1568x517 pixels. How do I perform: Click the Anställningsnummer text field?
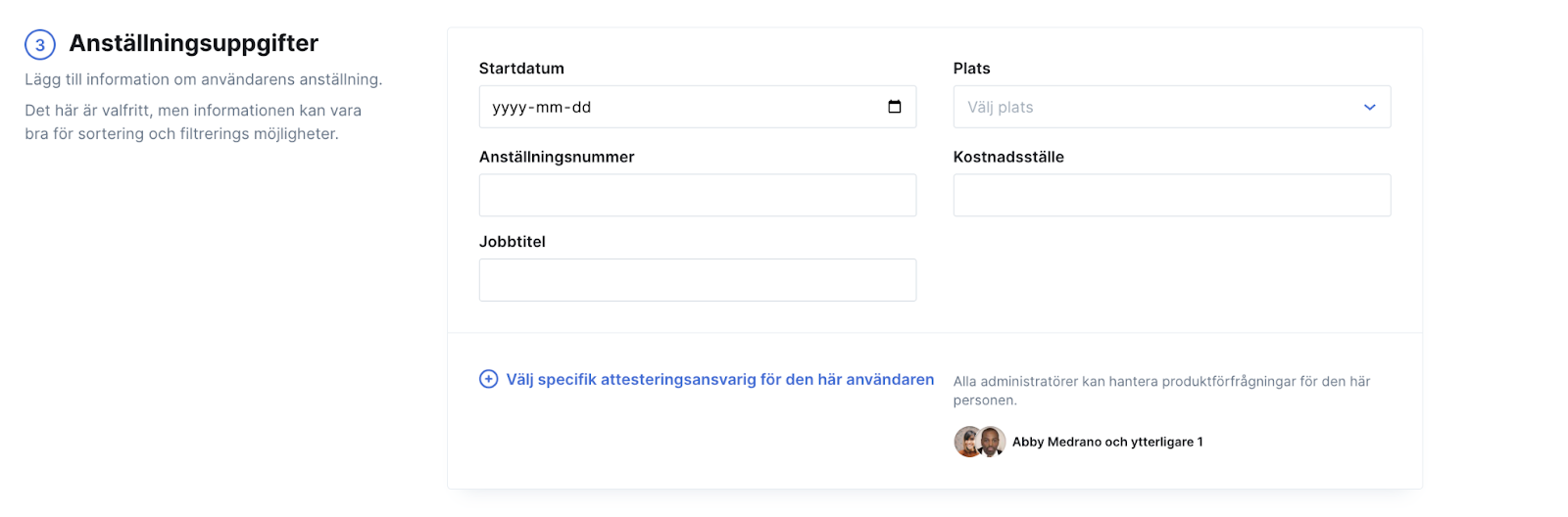(698, 195)
